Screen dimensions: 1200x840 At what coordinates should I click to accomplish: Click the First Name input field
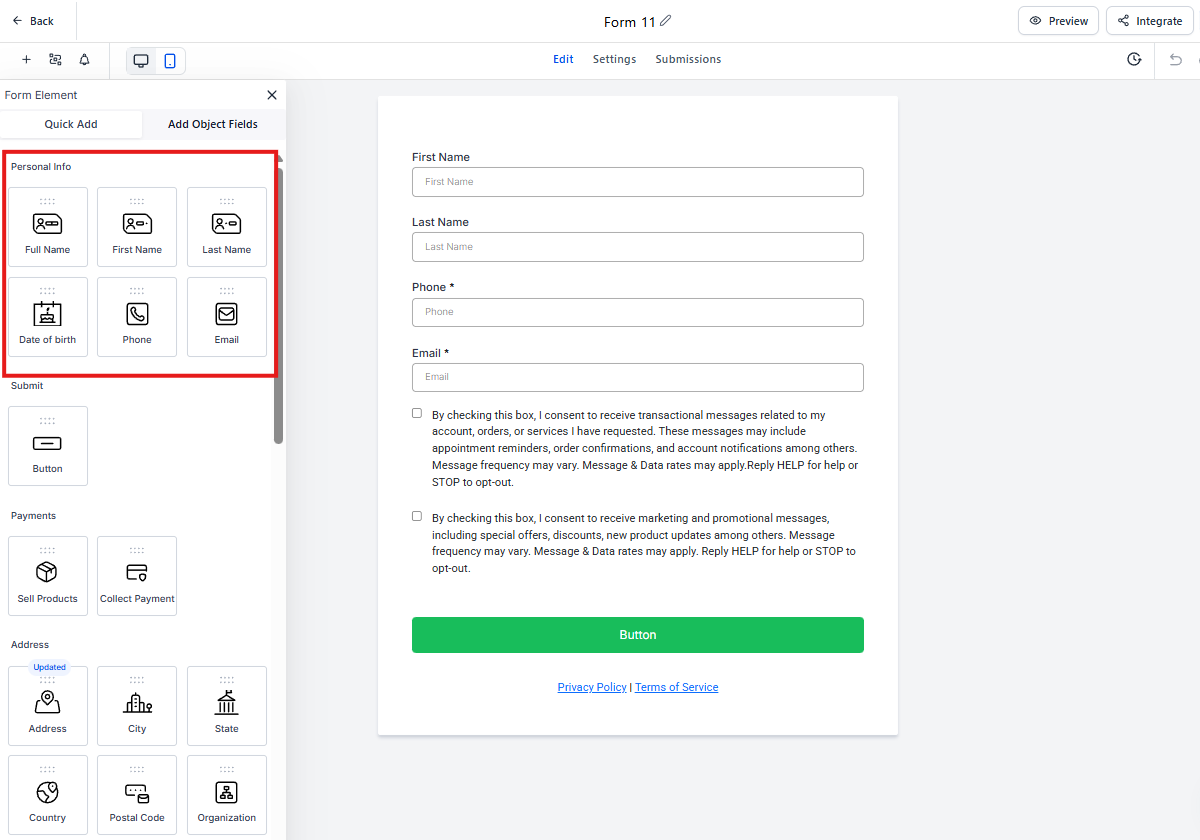[x=637, y=182]
